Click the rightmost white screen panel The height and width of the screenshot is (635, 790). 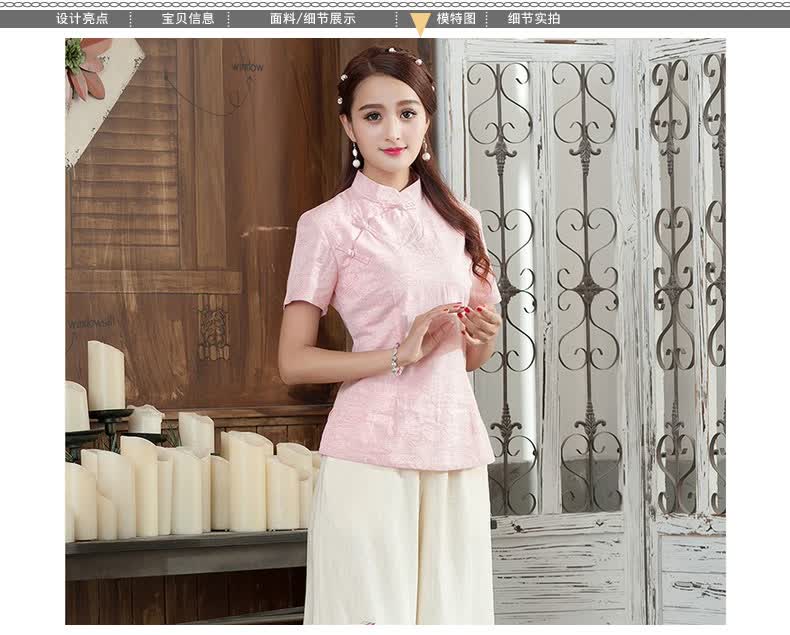(690, 300)
